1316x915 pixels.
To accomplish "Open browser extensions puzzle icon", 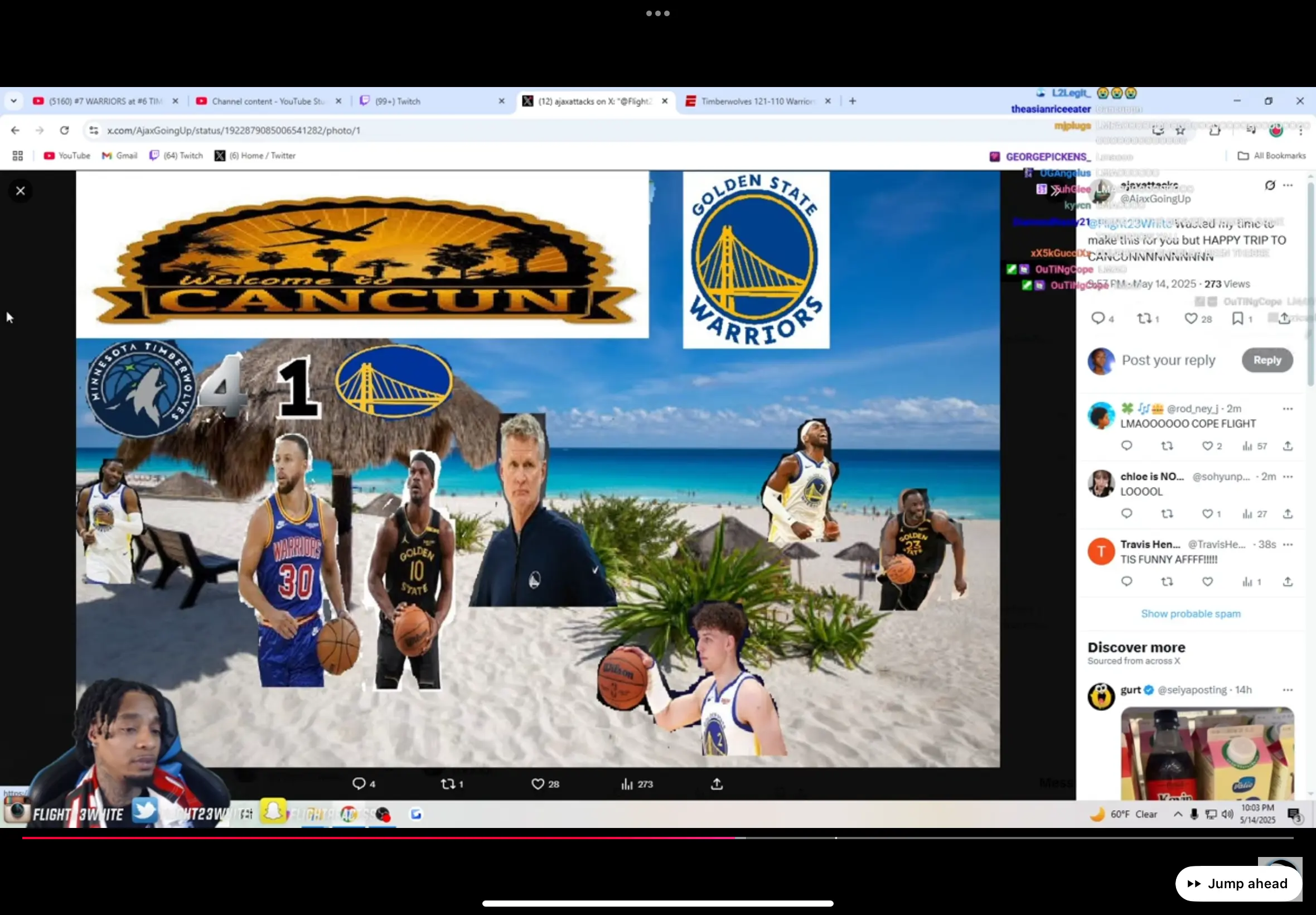I will click(x=1215, y=131).
